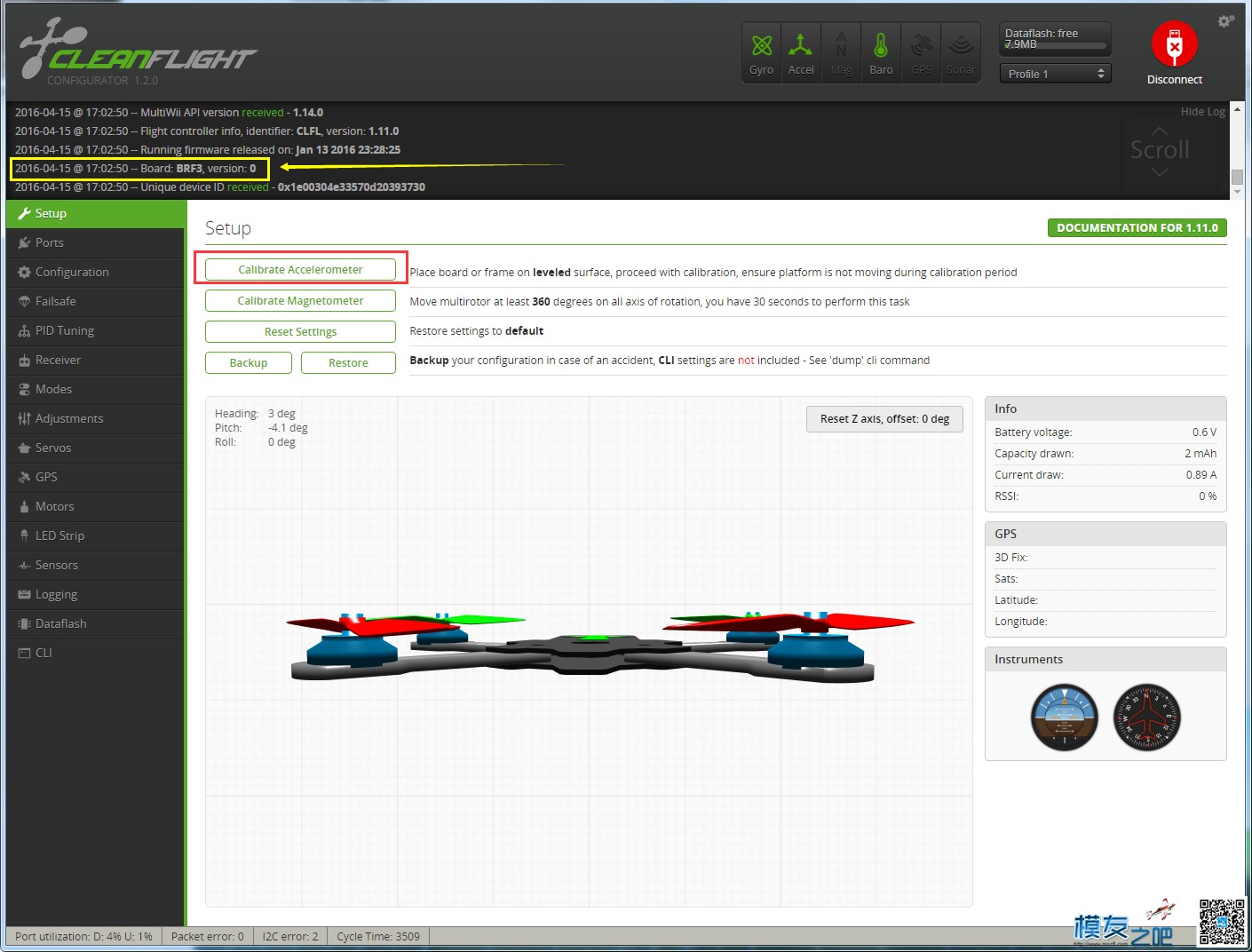
Task: Click the GPS 3D Fix row
Action: (1105, 558)
